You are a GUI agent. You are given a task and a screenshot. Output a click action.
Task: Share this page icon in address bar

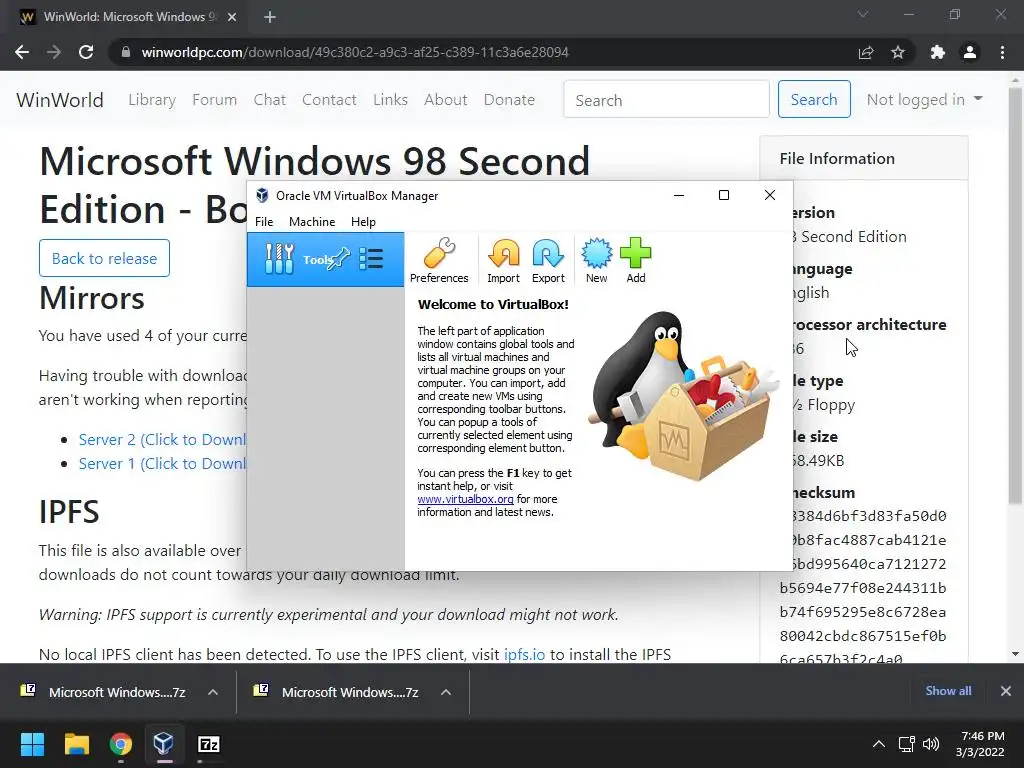(x=866, y=52)
